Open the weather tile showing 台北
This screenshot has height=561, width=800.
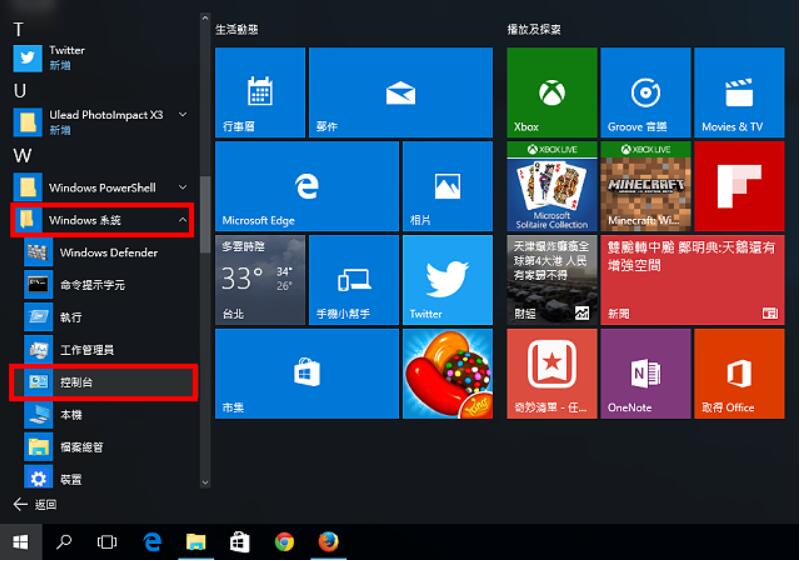[260, 280]
